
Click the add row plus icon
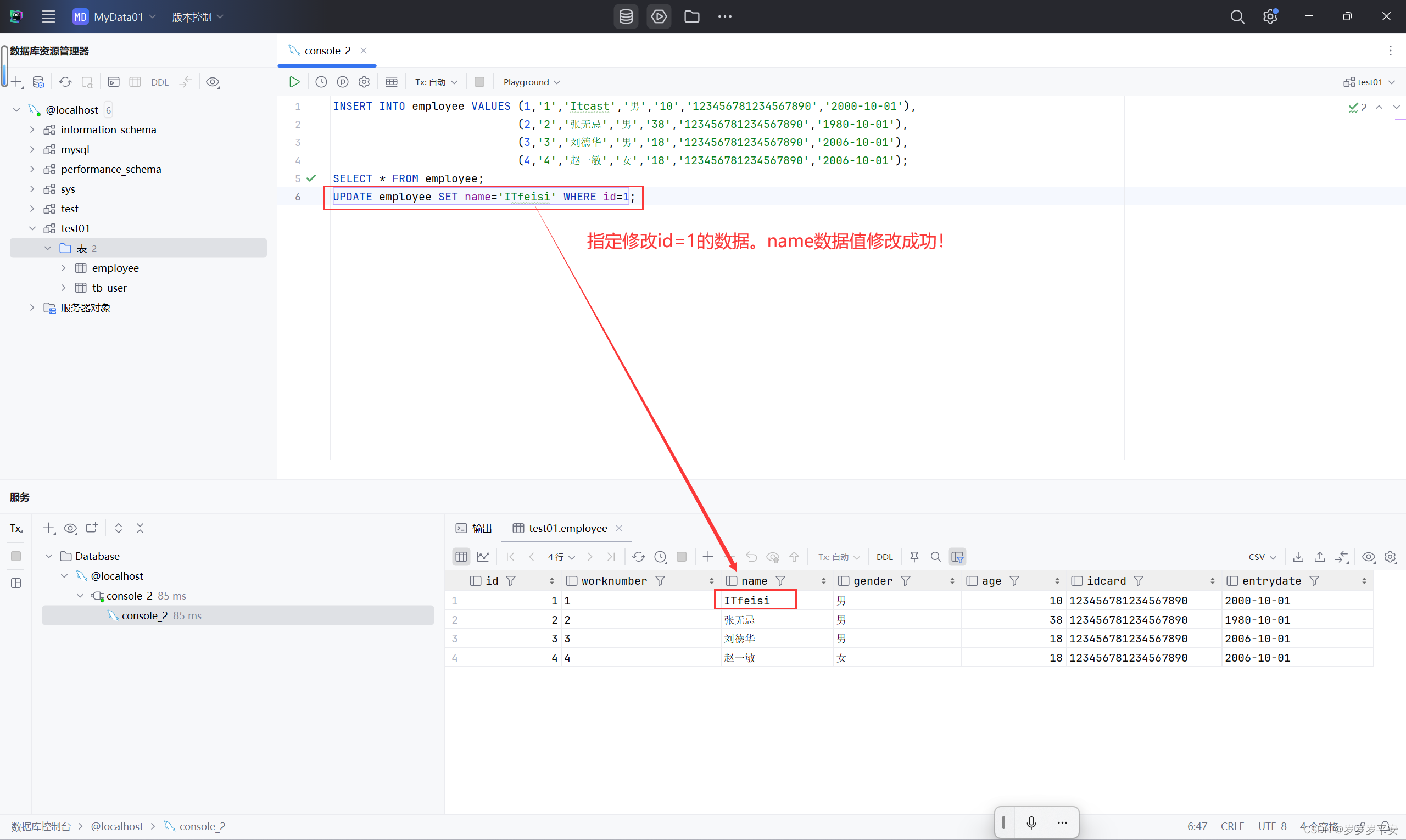(x=708, y=557)
